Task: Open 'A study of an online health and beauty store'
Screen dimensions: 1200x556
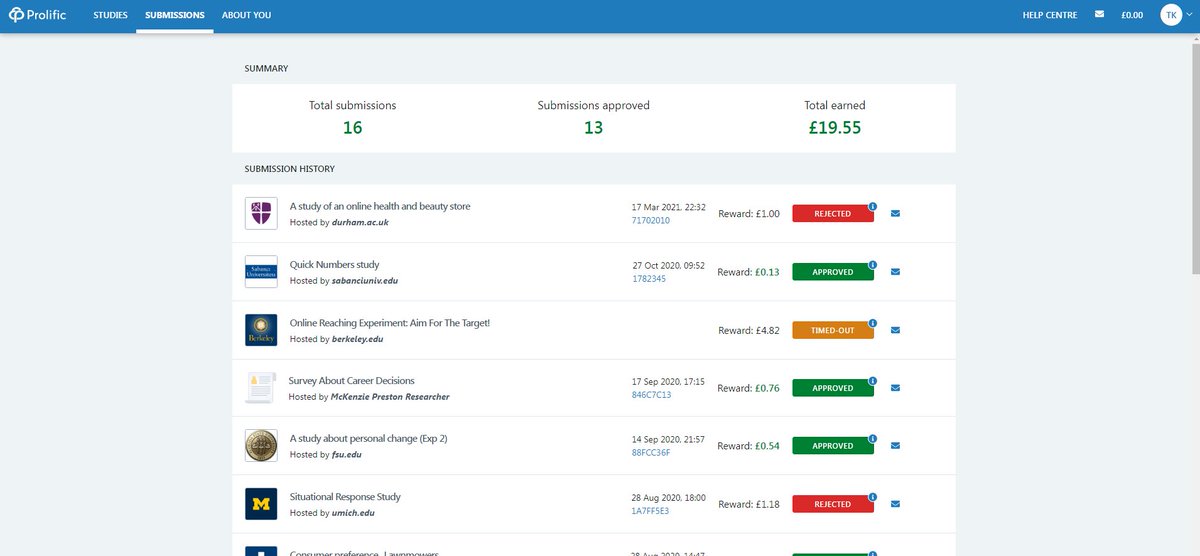Action: pos(380,206)
